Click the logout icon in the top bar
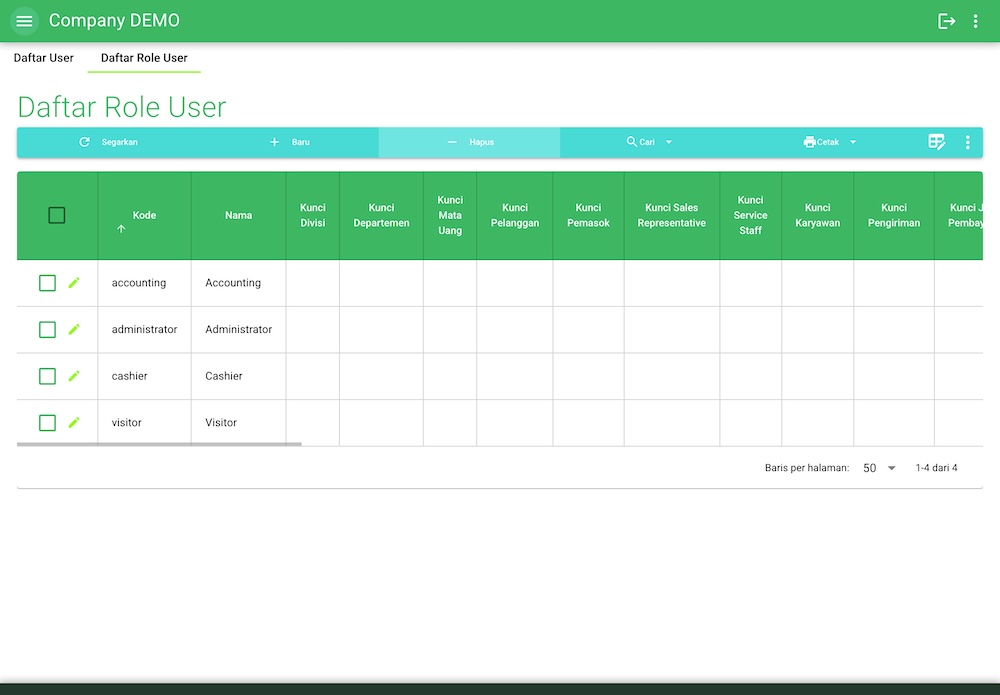 click(946, 20)
